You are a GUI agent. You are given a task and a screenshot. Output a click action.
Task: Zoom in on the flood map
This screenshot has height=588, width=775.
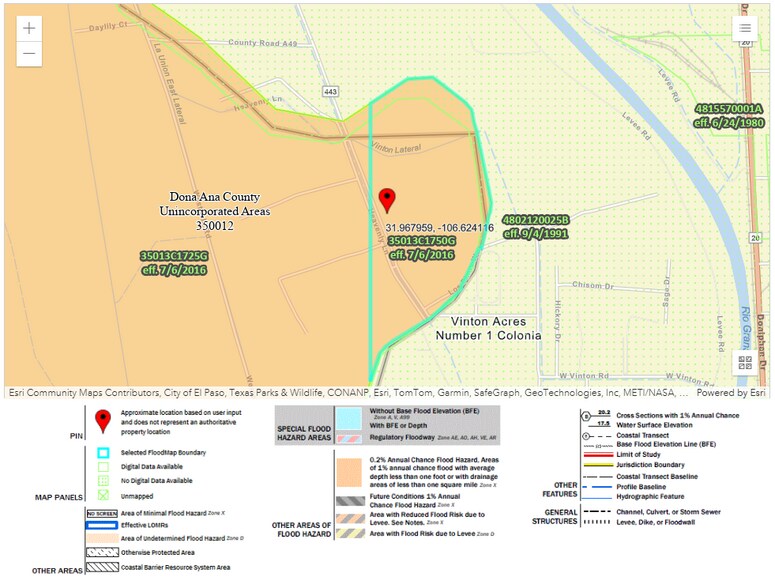coord(29,28)
